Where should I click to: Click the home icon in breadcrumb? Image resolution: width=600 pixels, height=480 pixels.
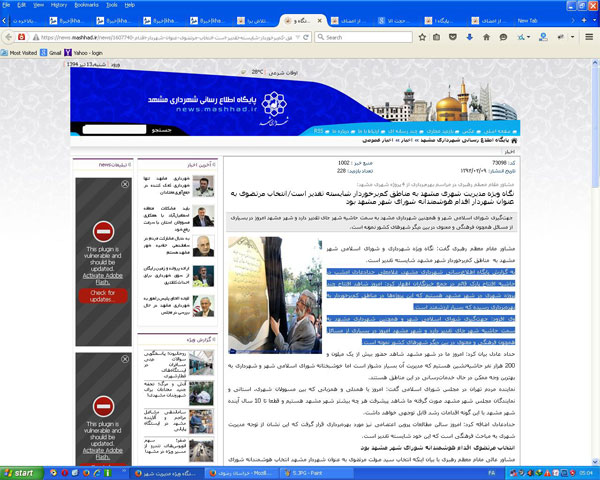[x=514, y=140]
